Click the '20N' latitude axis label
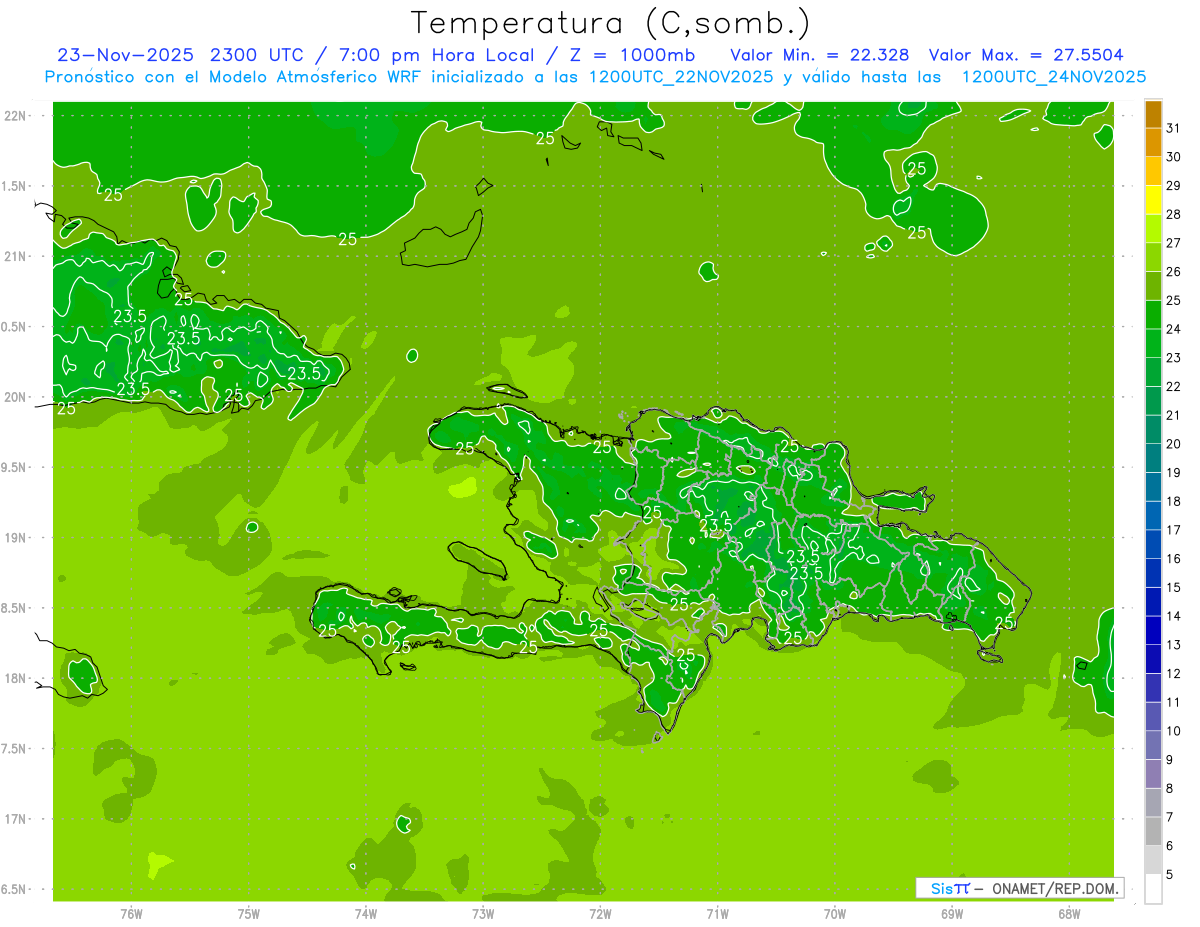This screenshot has height=927, width=1200. [x=15, y=397]
